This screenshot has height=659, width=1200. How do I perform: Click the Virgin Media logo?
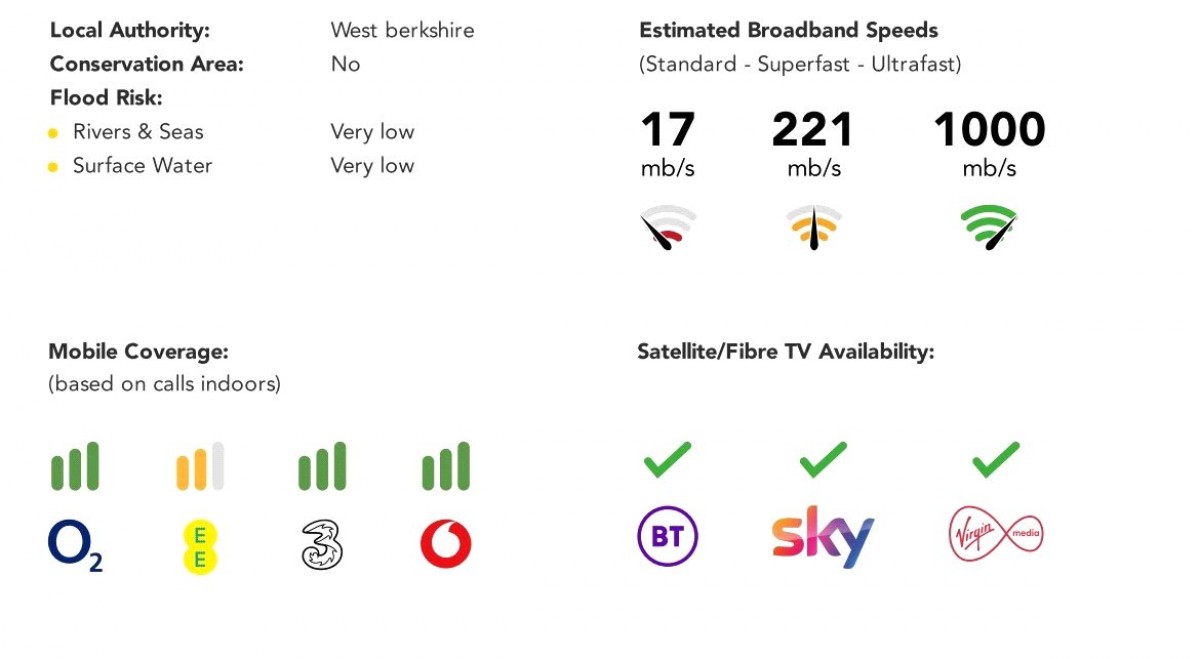click(x=995, y=535)
